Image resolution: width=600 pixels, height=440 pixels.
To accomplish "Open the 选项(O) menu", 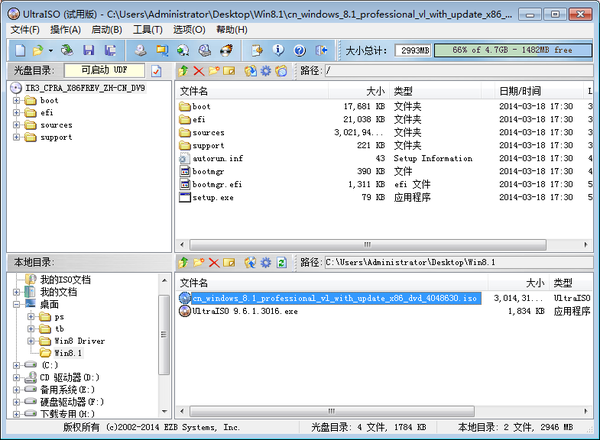I will pos(189,29).
